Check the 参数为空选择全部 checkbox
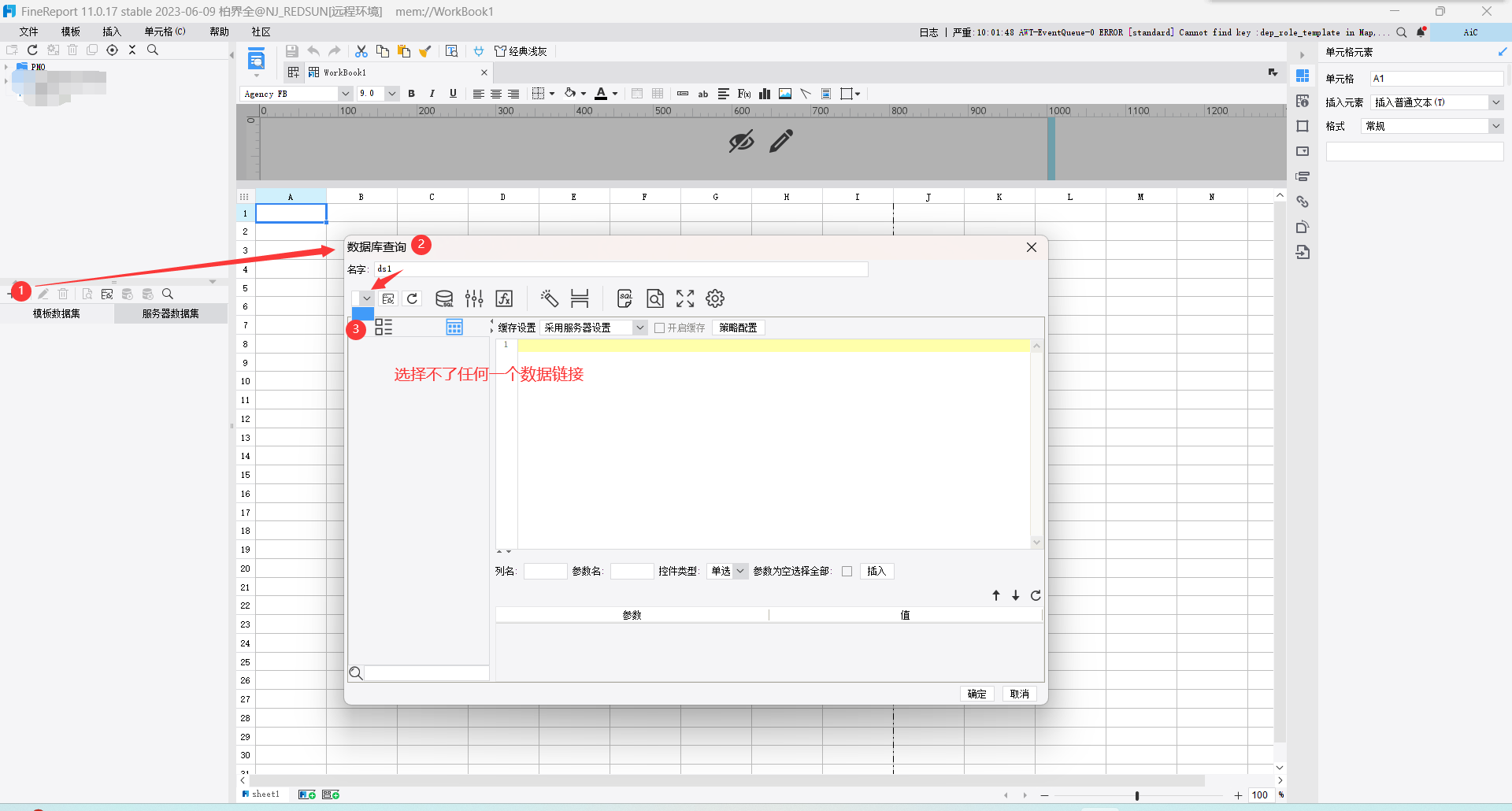1512x811 pixels. [847, 572]
